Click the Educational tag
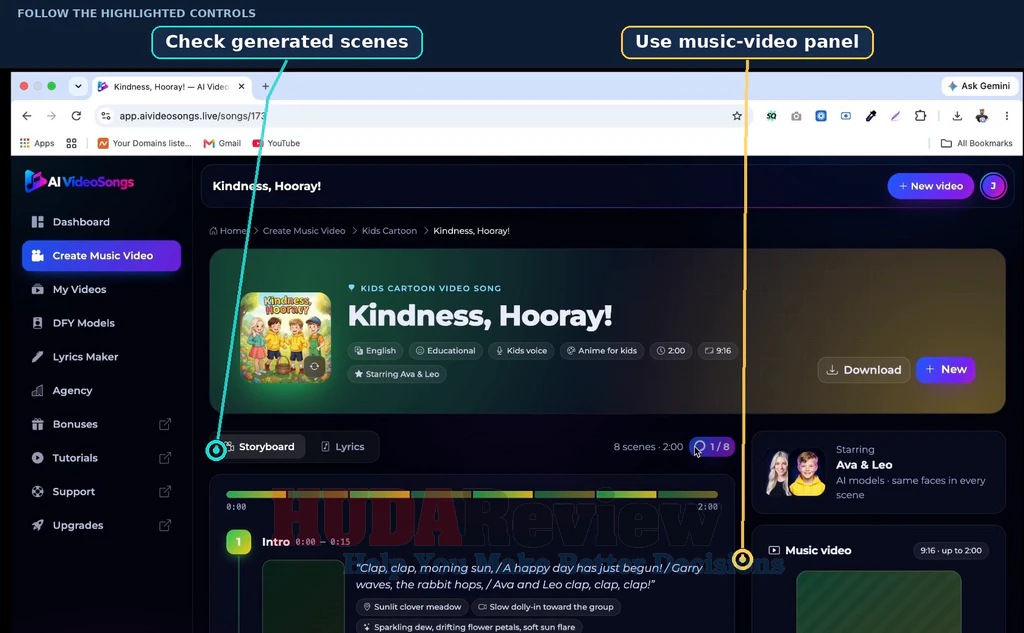Viewport: 1024px width, 633px height. click(x=446, y=351)
